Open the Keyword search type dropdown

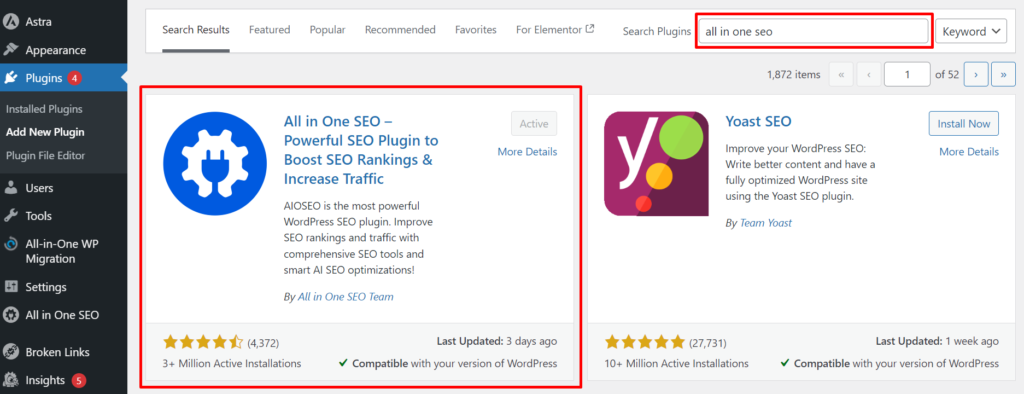971,31
